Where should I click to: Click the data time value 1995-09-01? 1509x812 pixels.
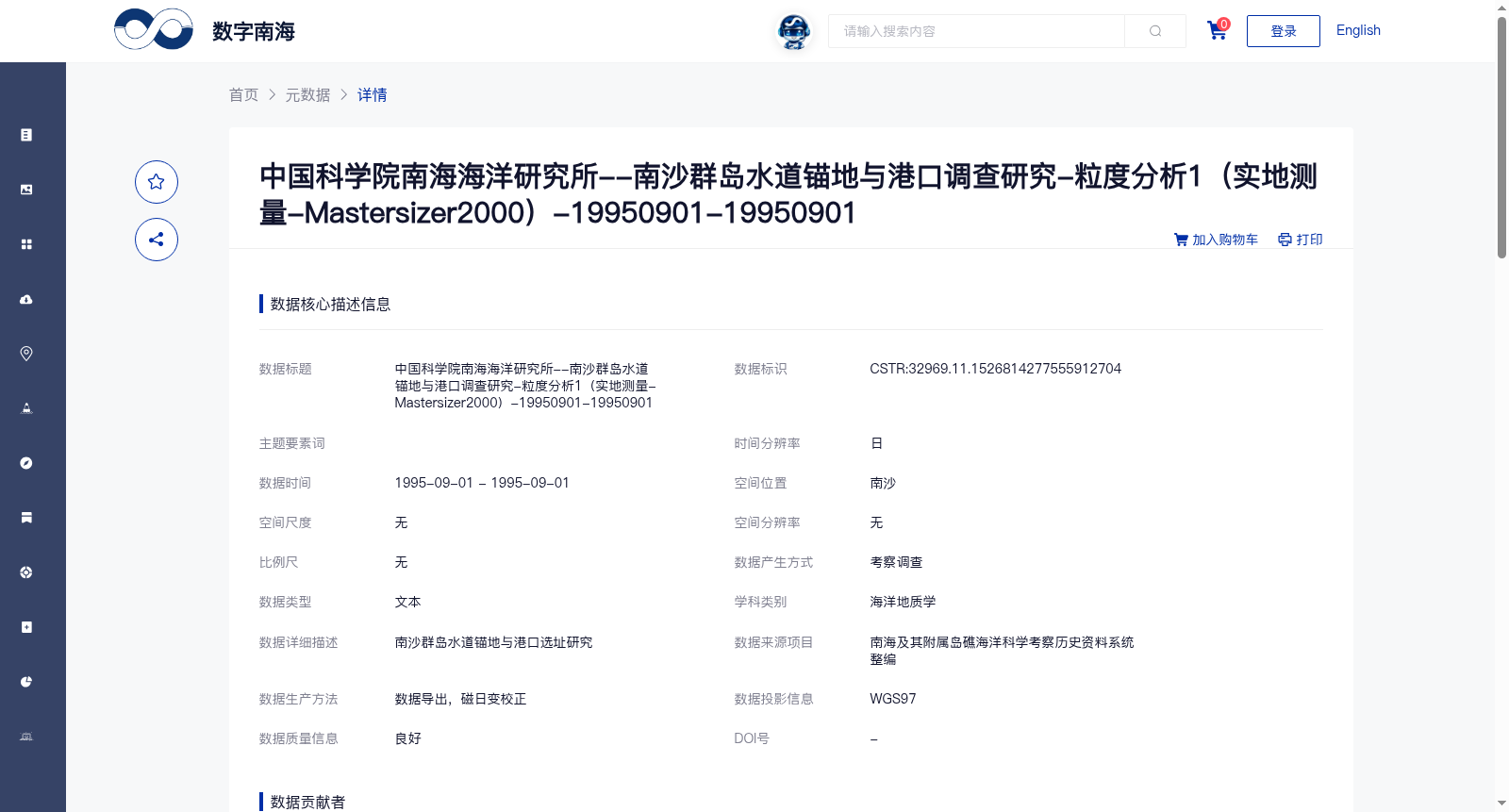coord(482,483)
